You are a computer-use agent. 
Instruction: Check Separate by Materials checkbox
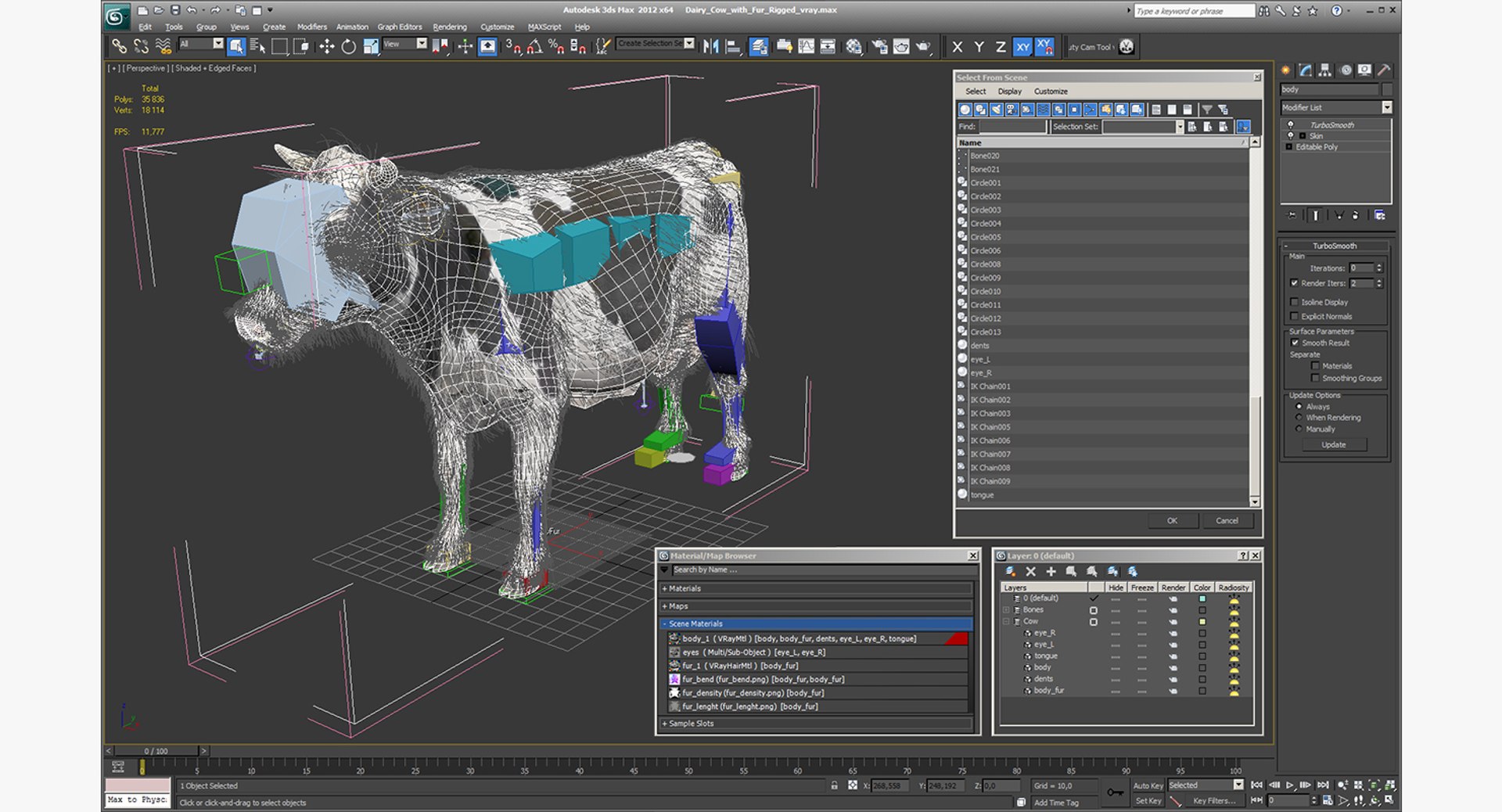click(x=1315, y=365)
